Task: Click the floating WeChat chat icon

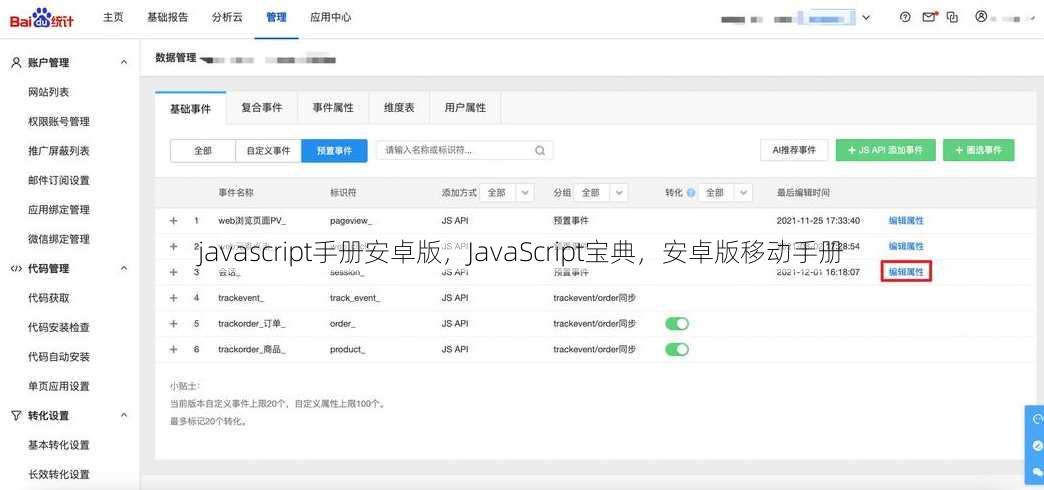Action: (x=1036, y=471)
